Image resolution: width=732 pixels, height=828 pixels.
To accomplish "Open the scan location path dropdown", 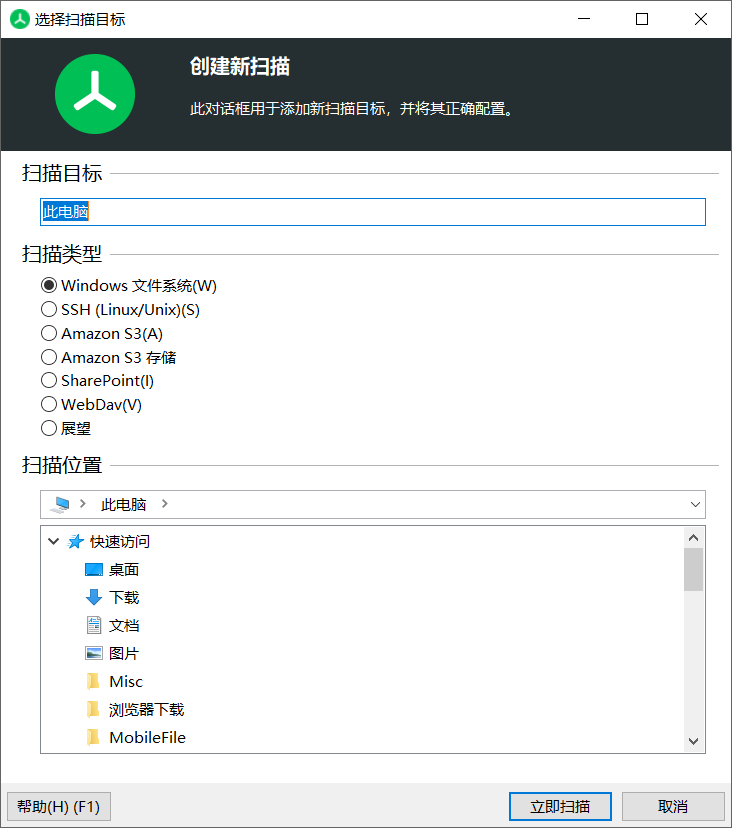I will [x=695, y=504].
